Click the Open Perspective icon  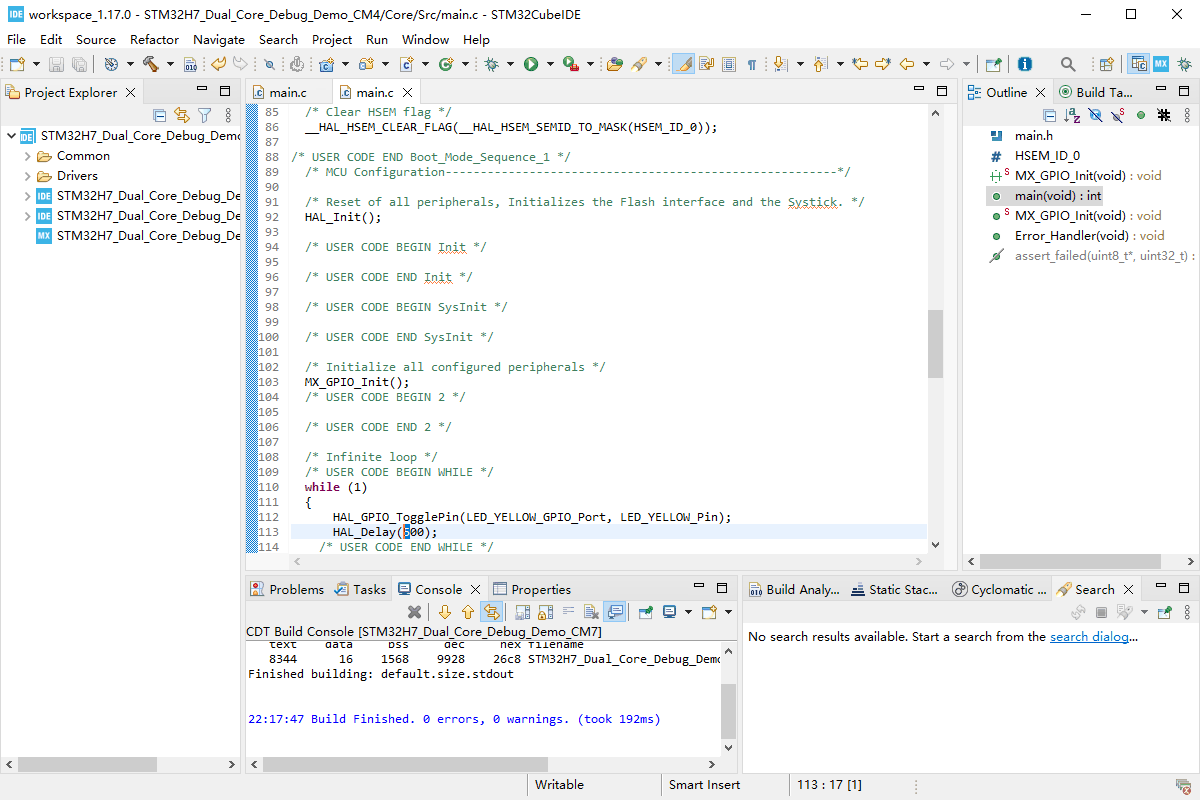pos(1107,64)
